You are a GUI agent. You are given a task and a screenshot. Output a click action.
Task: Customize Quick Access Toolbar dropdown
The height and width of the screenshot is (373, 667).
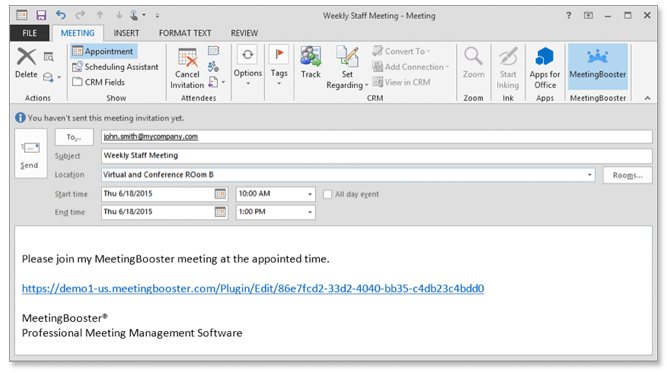coord(157,16)
